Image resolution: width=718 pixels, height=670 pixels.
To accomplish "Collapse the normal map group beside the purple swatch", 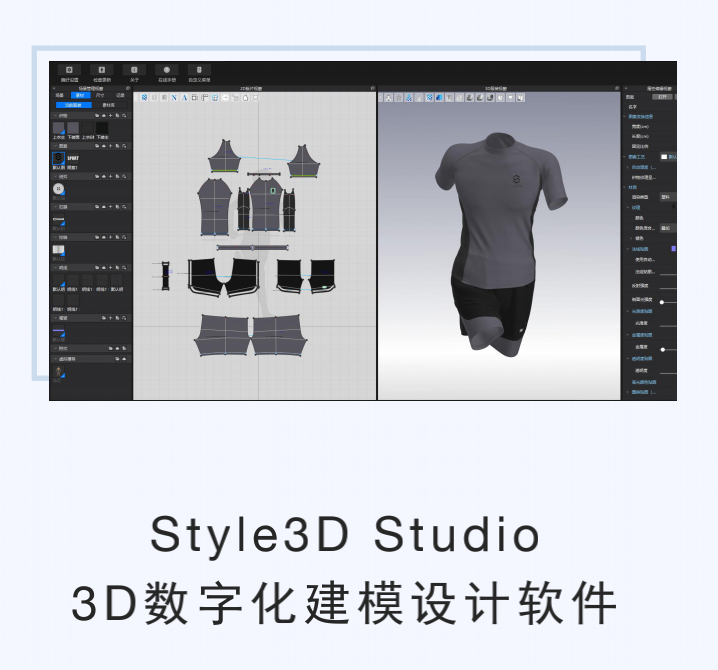I will (x=628, y=249).
